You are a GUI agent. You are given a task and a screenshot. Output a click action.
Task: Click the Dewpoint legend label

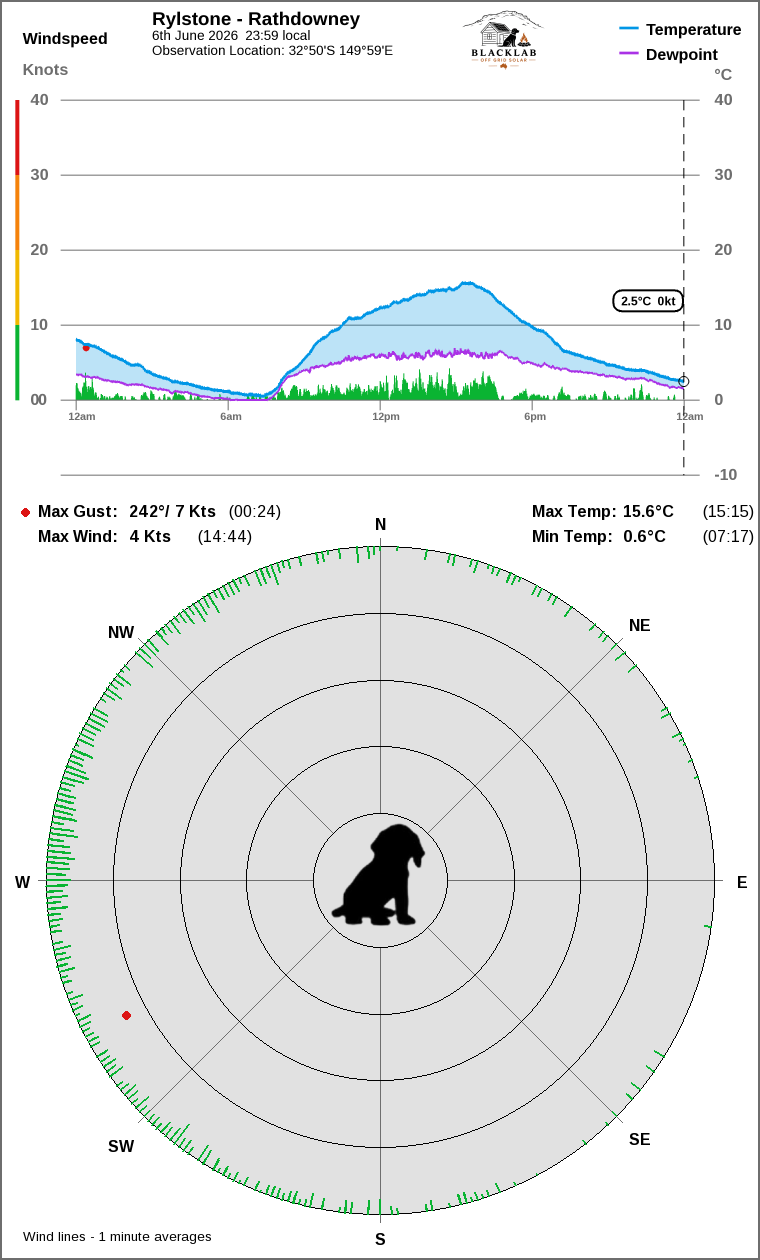point(682,55)
